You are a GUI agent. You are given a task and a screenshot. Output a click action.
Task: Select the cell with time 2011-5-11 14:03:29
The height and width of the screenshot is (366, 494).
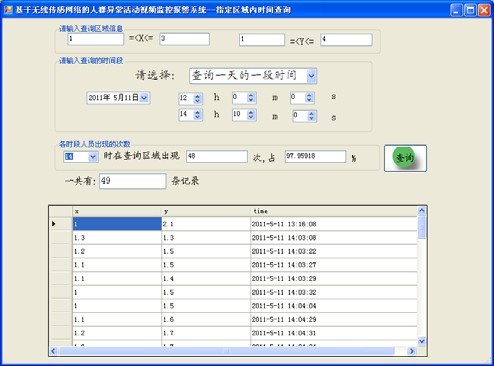tap(334, 278)
